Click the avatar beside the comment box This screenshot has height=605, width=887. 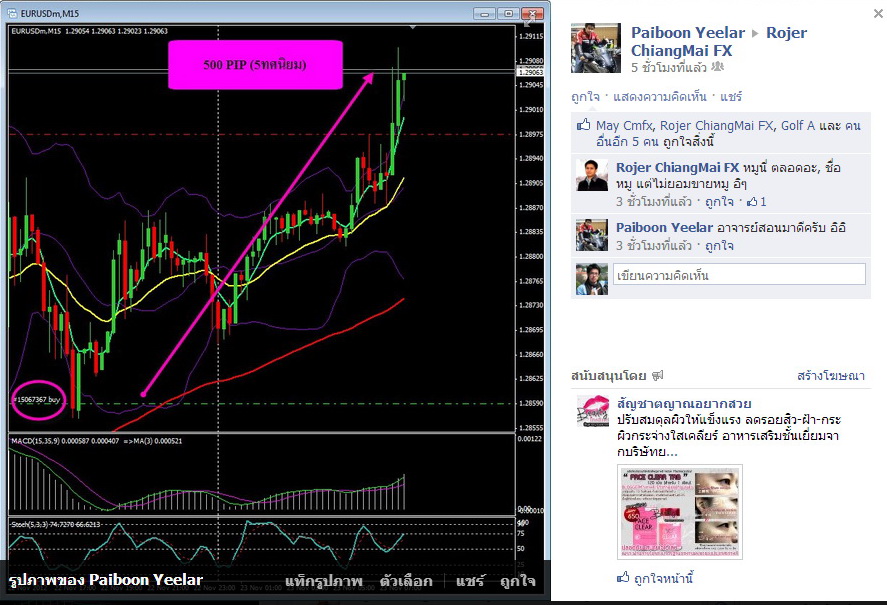tap(592, 279)
